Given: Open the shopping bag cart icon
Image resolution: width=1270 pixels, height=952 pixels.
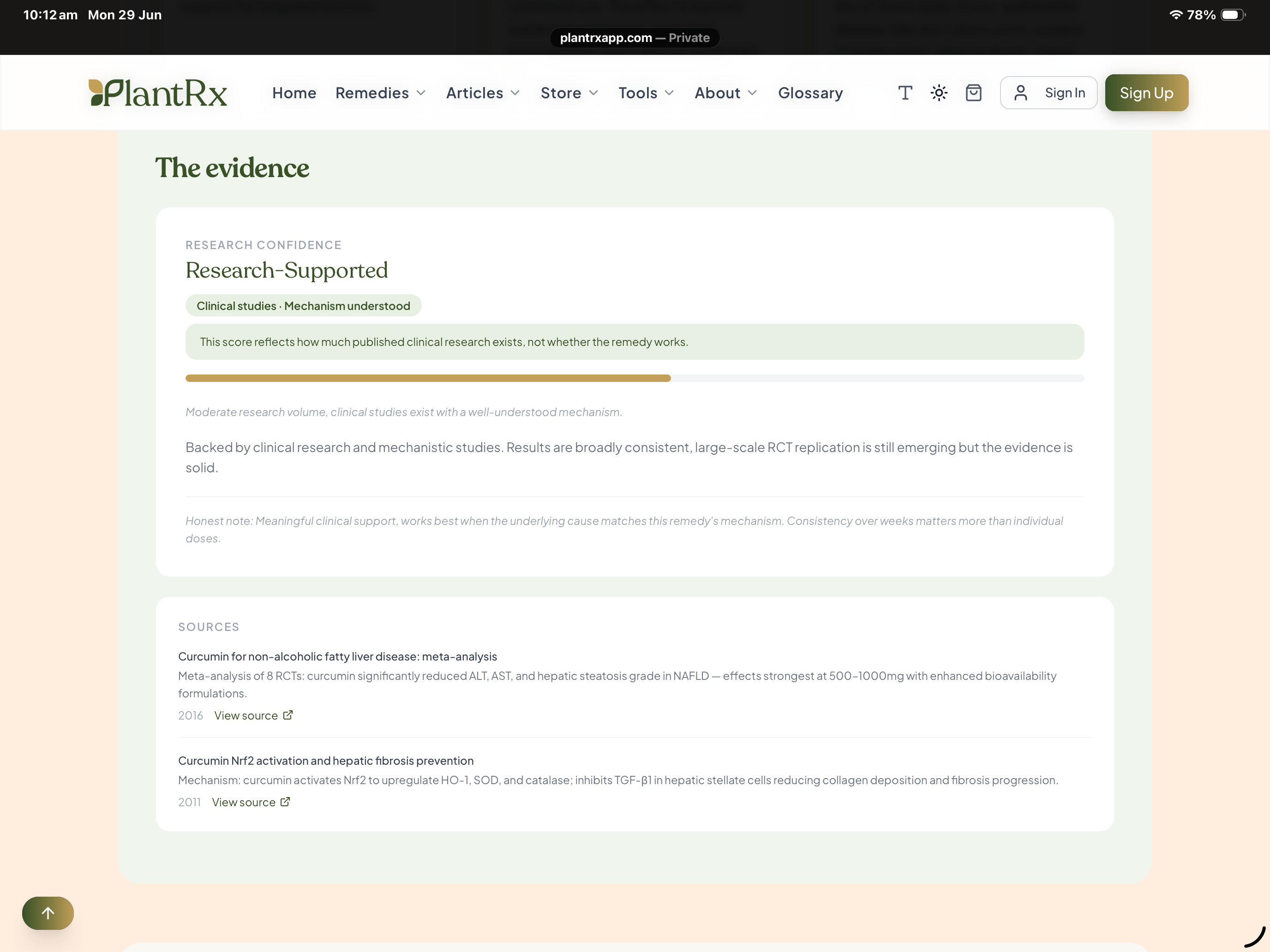Looking at the screenshot, I should coord(973,93).
